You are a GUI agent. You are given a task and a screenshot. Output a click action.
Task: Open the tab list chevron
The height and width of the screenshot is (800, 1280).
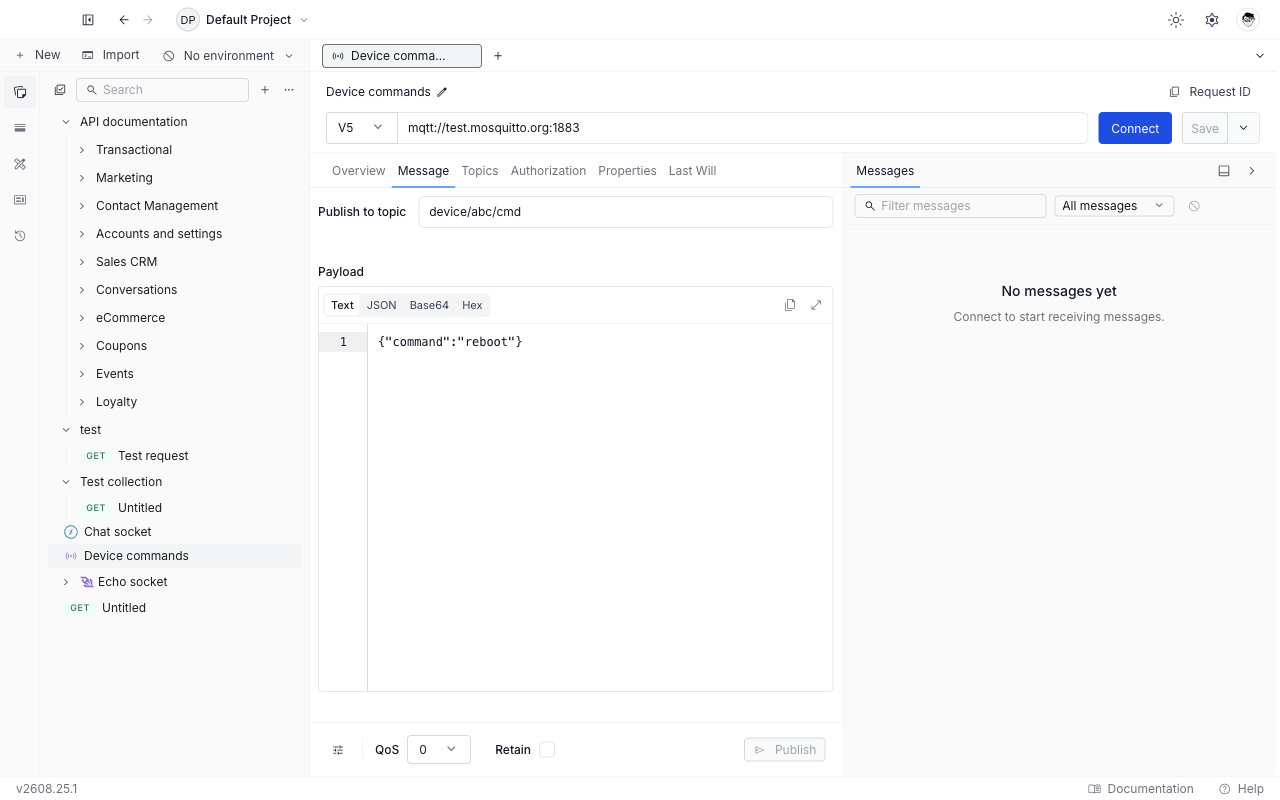[1259, 56]
